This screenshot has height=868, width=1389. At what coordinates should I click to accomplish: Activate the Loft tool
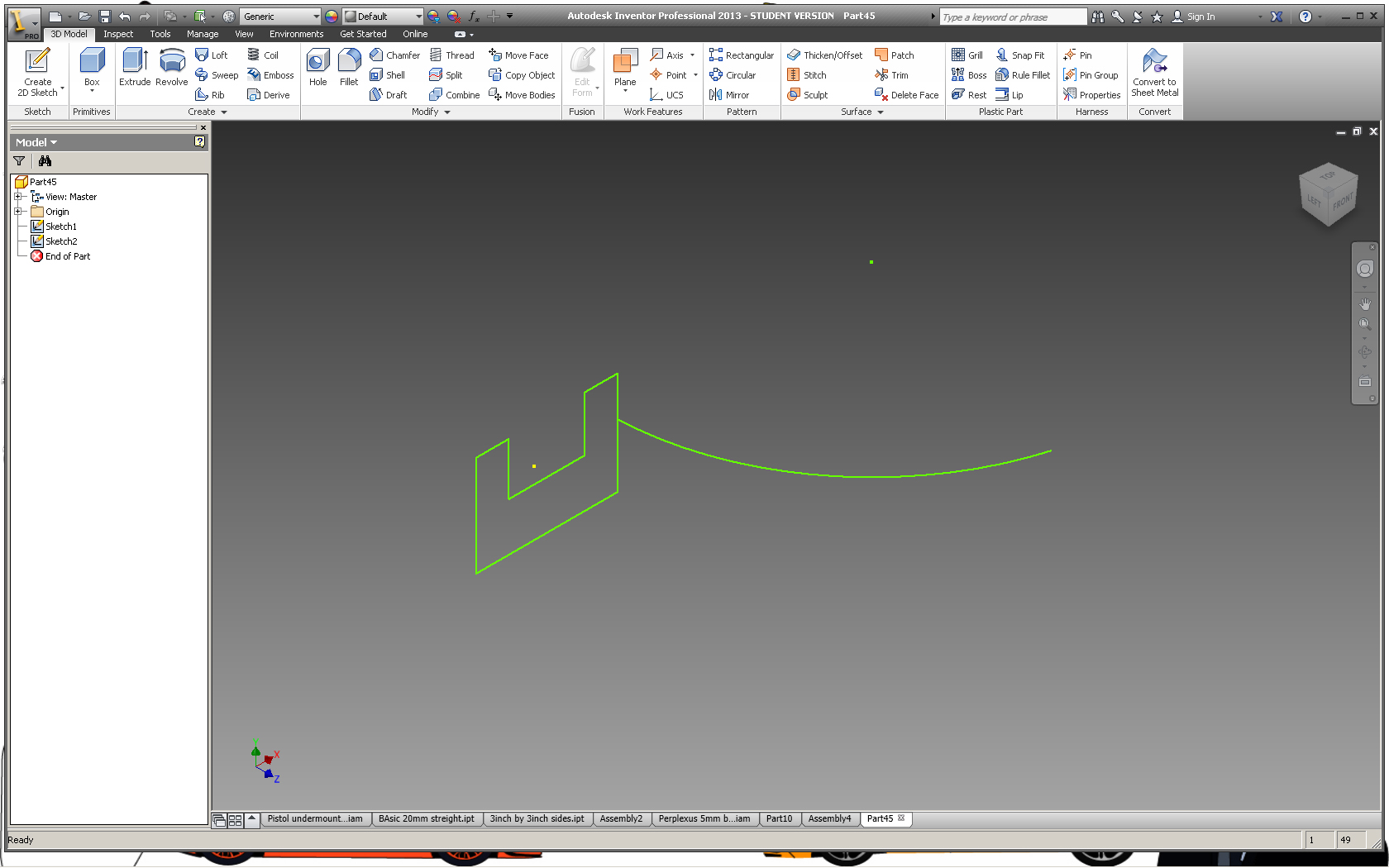(x=212, y=55)
